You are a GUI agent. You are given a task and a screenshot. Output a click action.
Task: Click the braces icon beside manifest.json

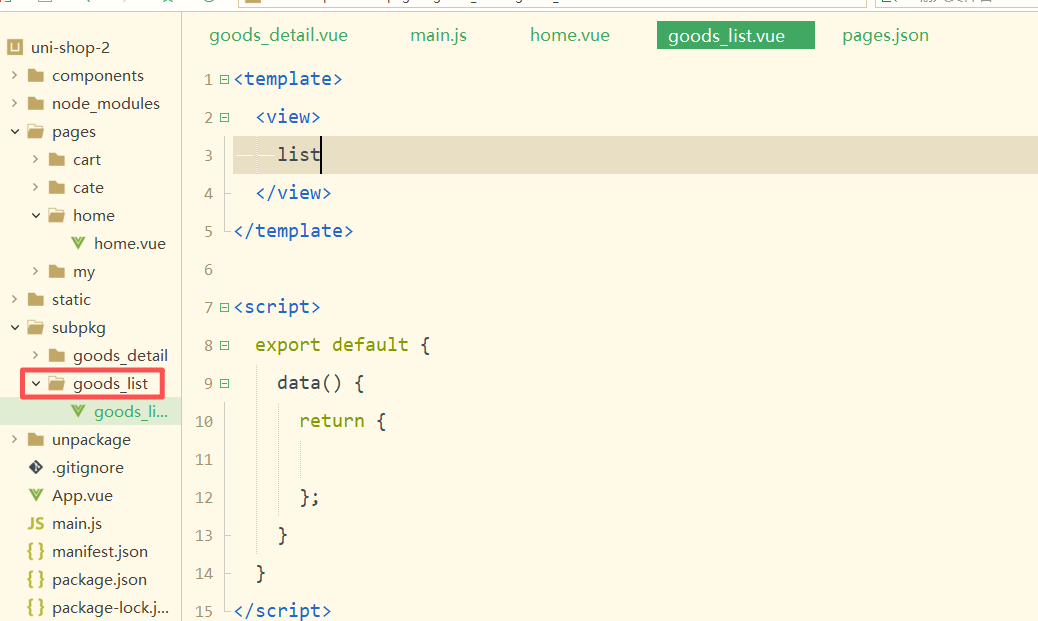click(36, 551)
